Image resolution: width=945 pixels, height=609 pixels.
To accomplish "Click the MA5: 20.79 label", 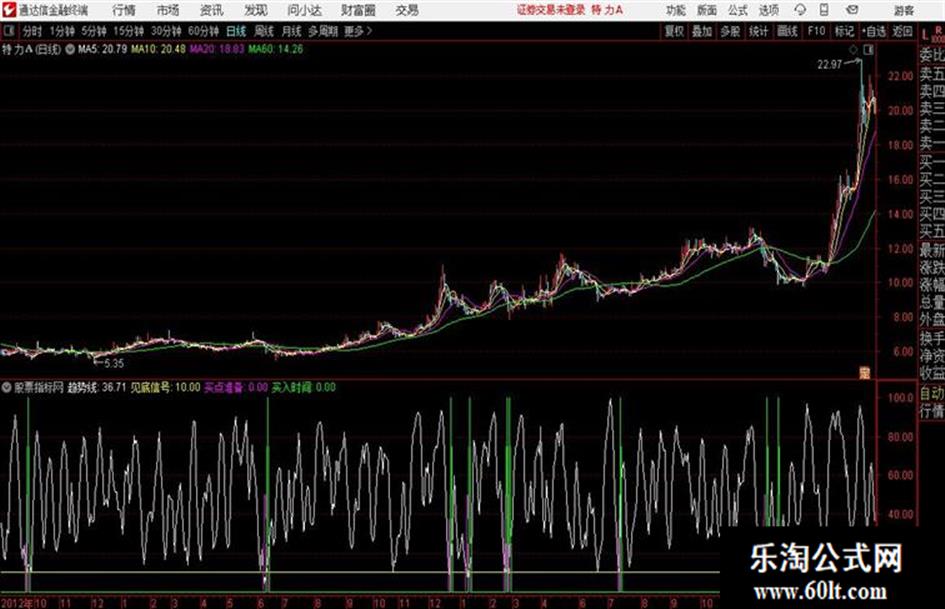I will (102, 49).
